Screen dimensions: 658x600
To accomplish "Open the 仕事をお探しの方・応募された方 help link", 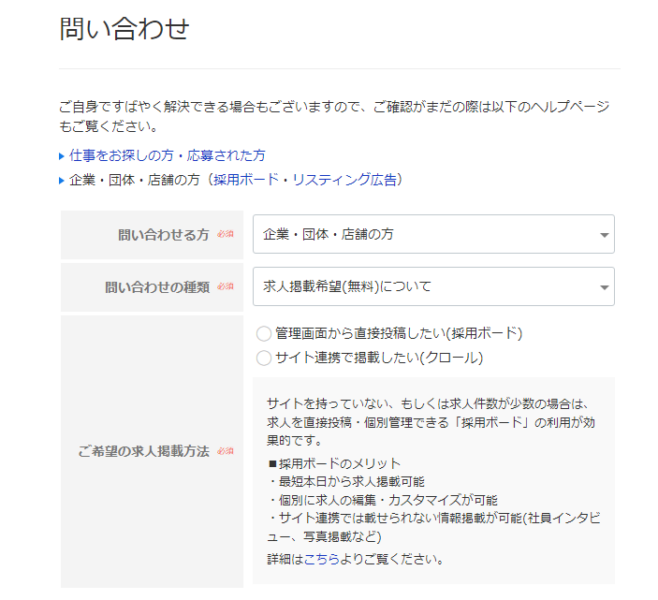I will (x=167, y=156).
